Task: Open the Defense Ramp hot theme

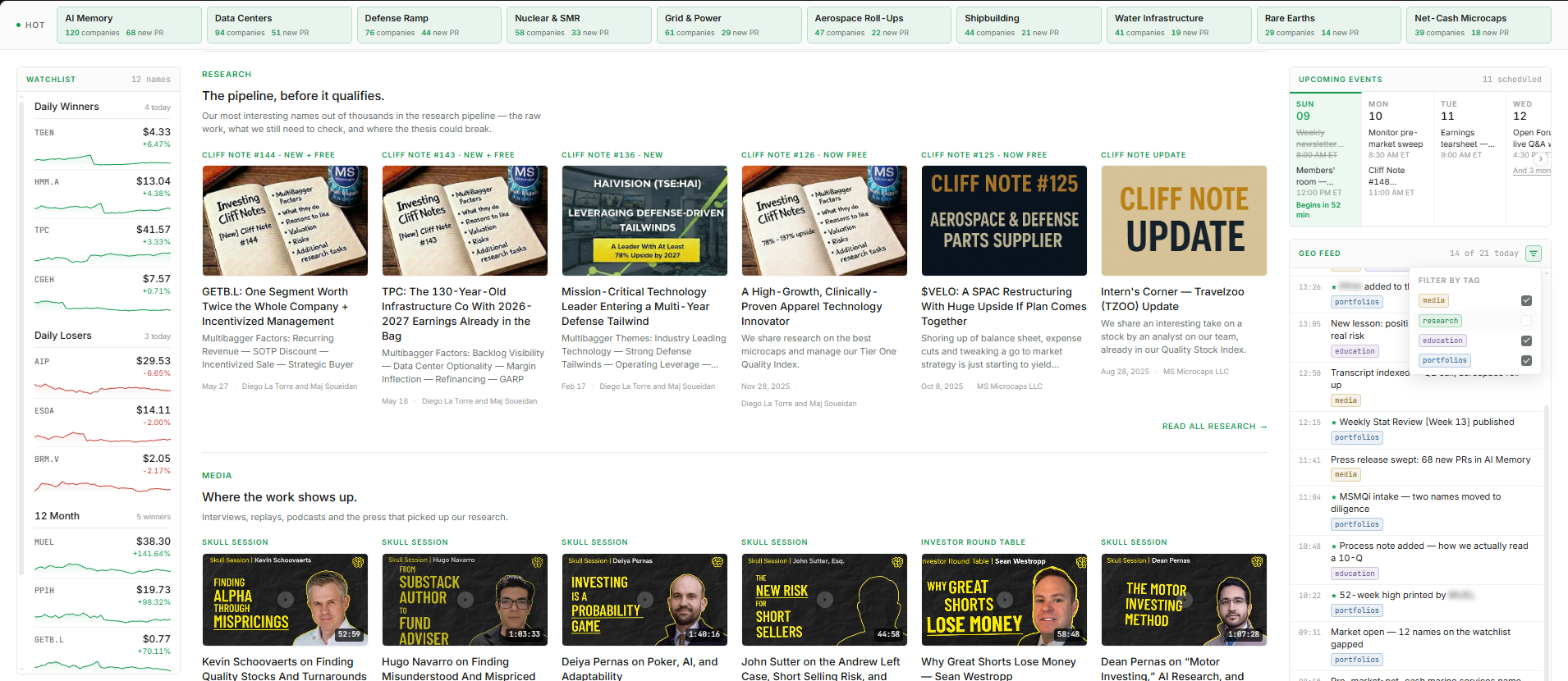Action: coord(429,25)
